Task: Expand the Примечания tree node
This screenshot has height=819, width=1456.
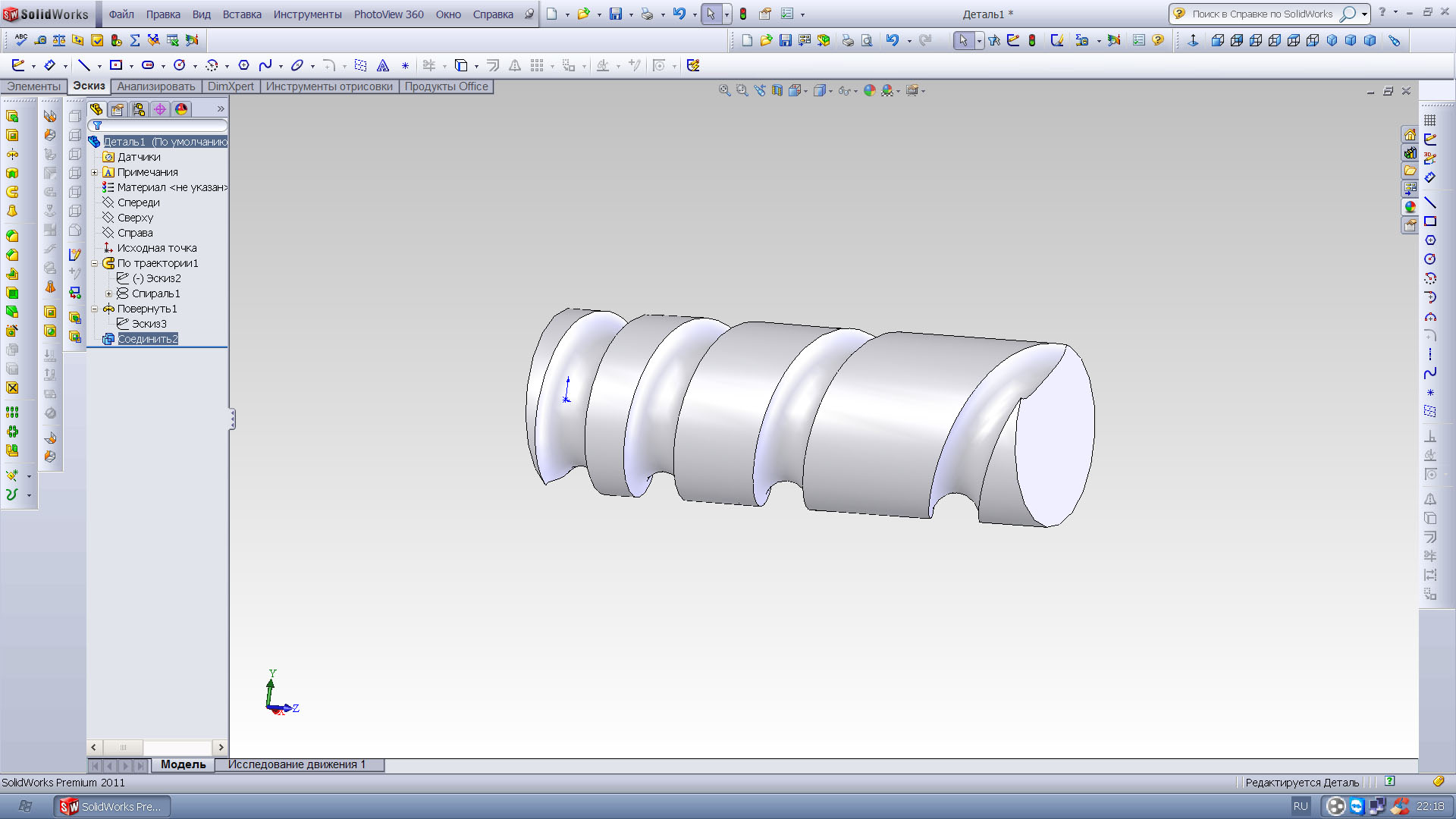Action: pos(95,172)
